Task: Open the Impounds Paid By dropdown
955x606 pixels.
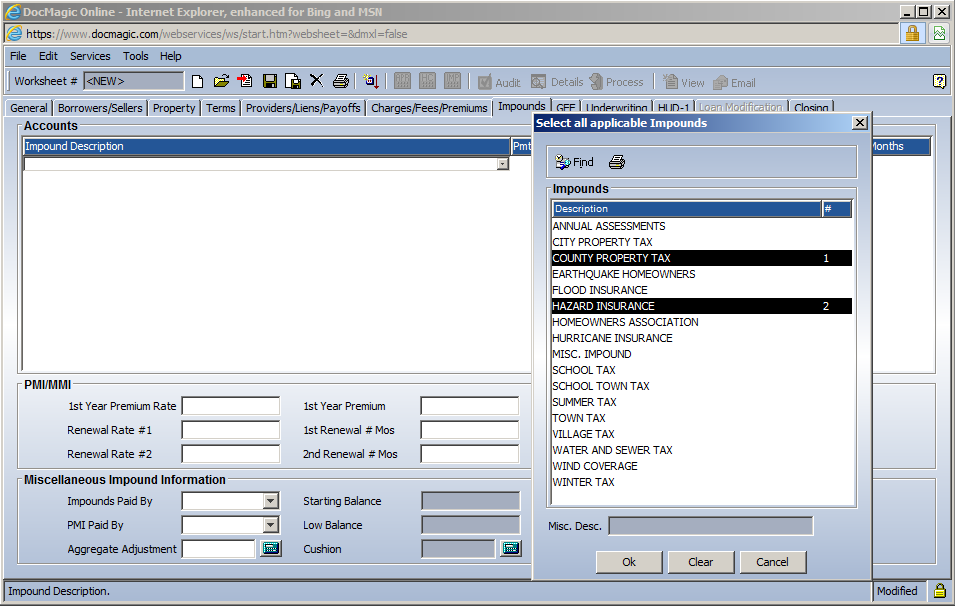Action: point(271,501)
